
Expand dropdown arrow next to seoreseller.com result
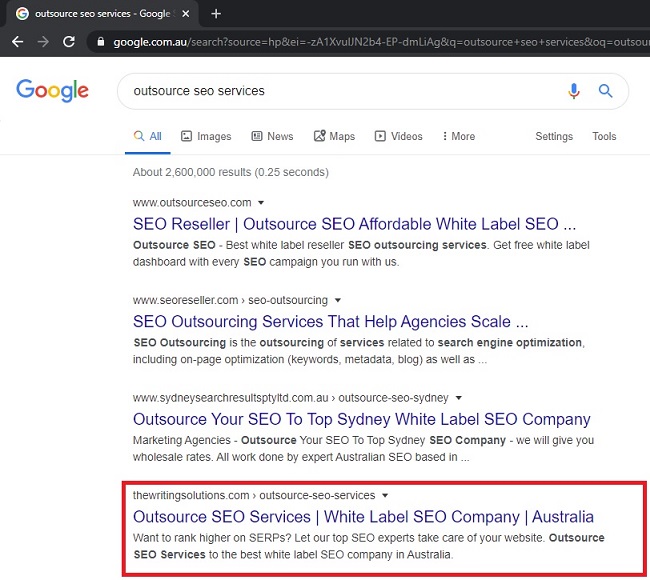pyautogui.click(x=337, y=300)
